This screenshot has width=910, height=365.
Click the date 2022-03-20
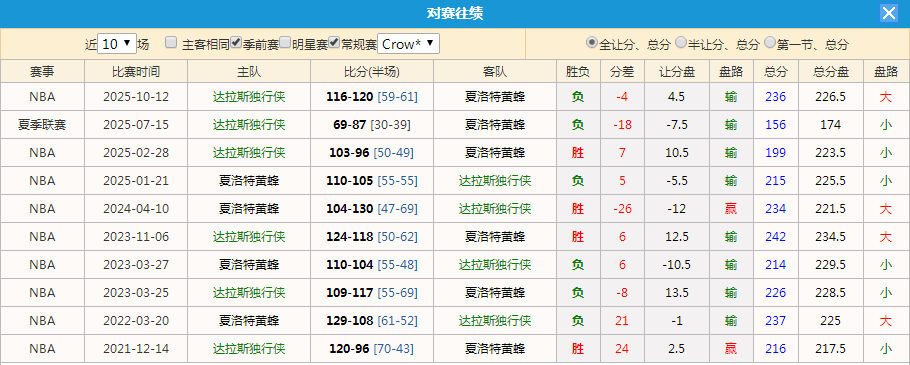coord(136,321)
